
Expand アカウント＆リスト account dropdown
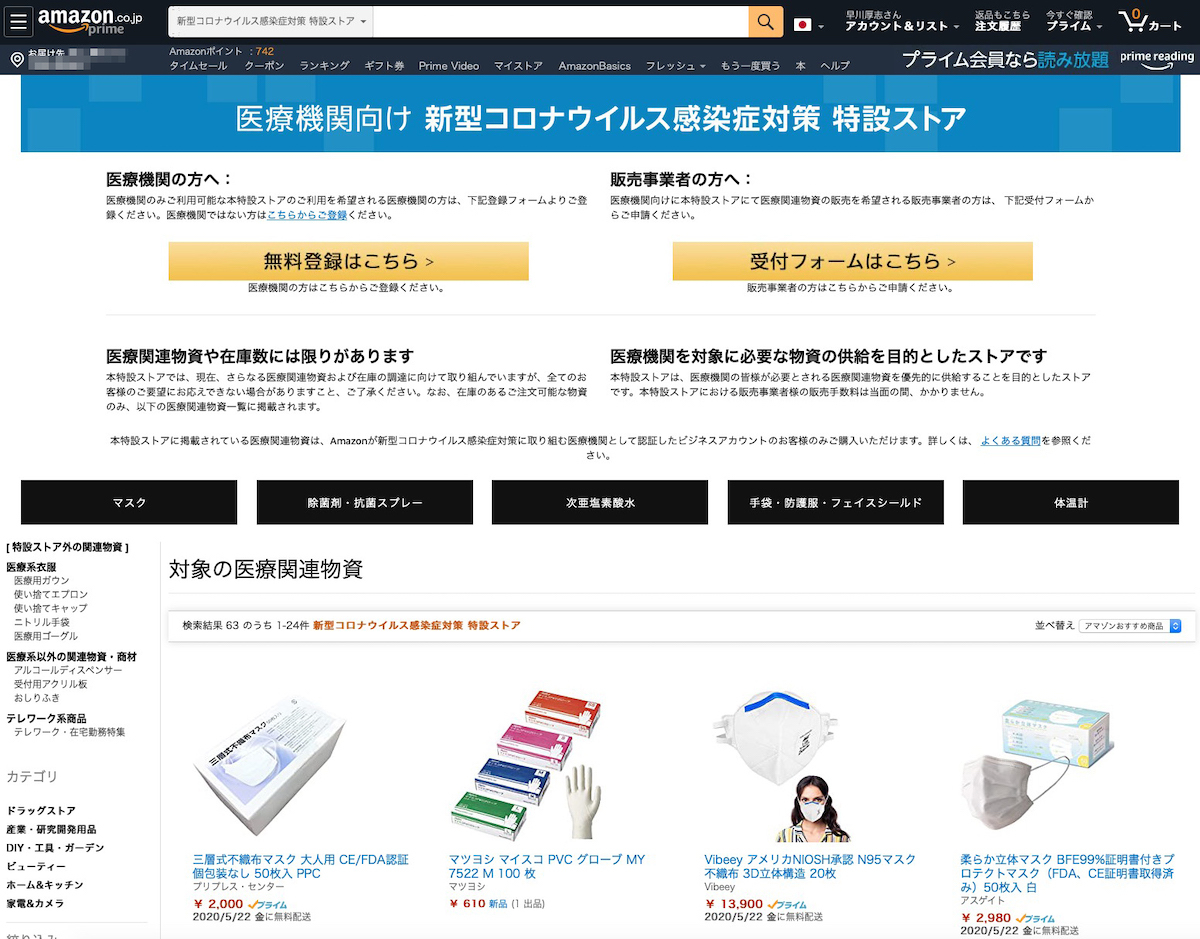pos(901,22)
